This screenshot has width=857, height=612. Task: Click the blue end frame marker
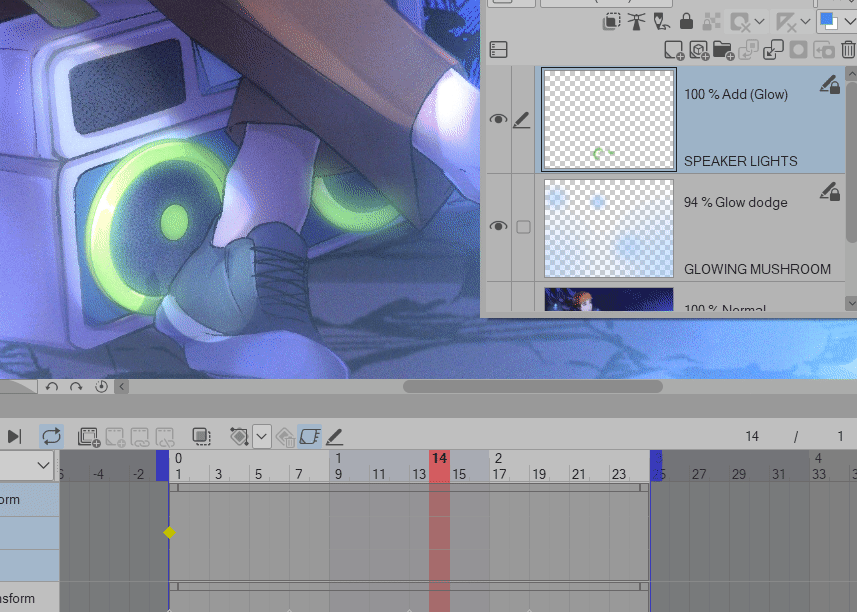[656, 466]
